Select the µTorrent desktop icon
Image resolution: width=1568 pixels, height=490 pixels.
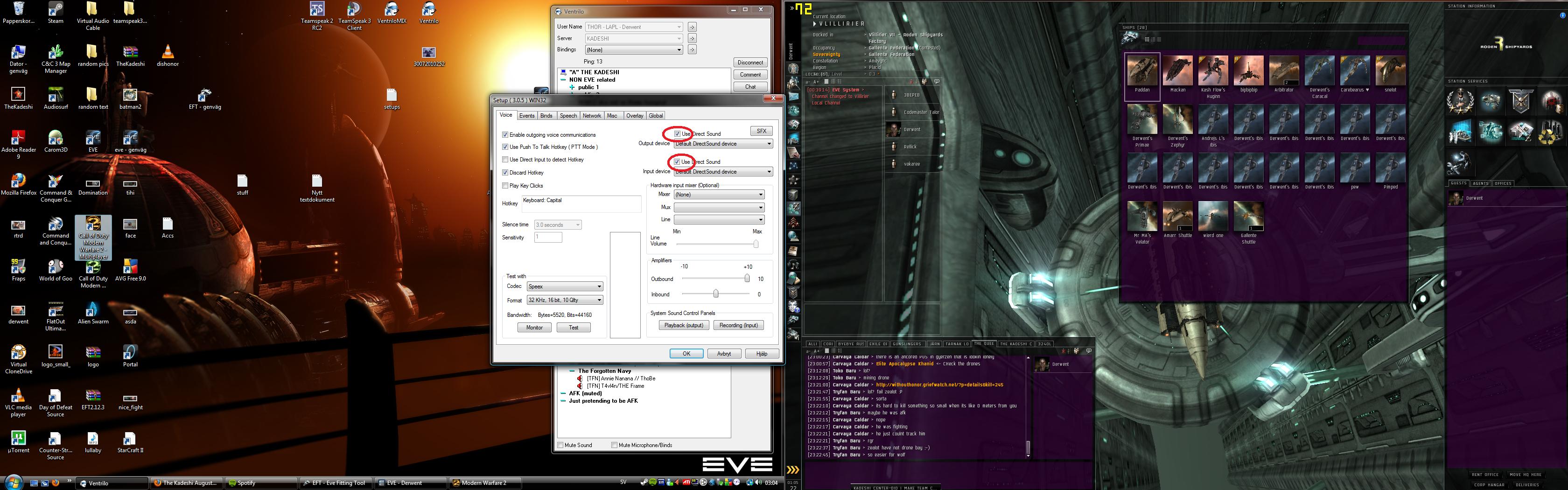18,442
